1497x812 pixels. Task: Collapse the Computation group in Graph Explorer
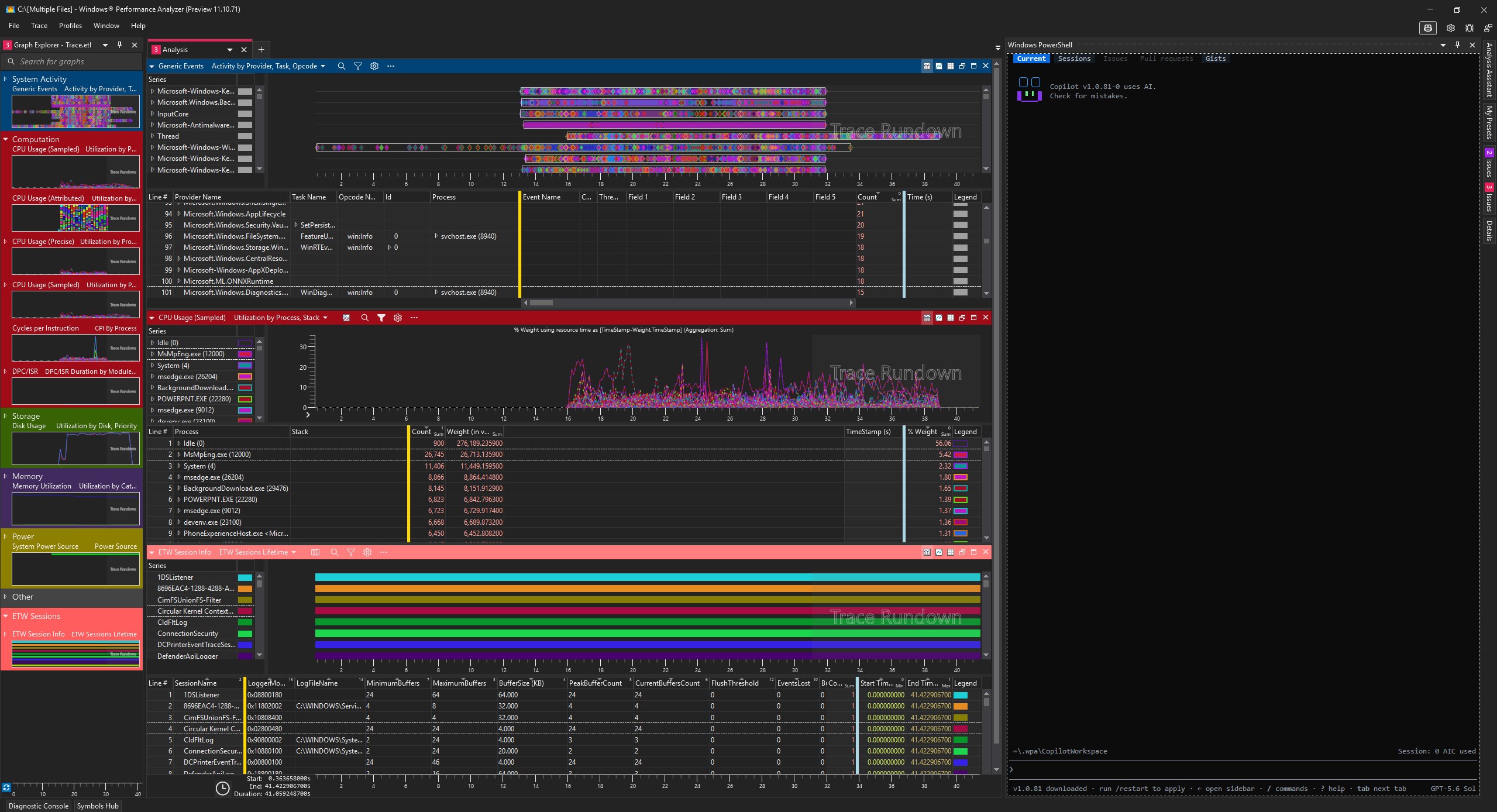coord(5,139)
